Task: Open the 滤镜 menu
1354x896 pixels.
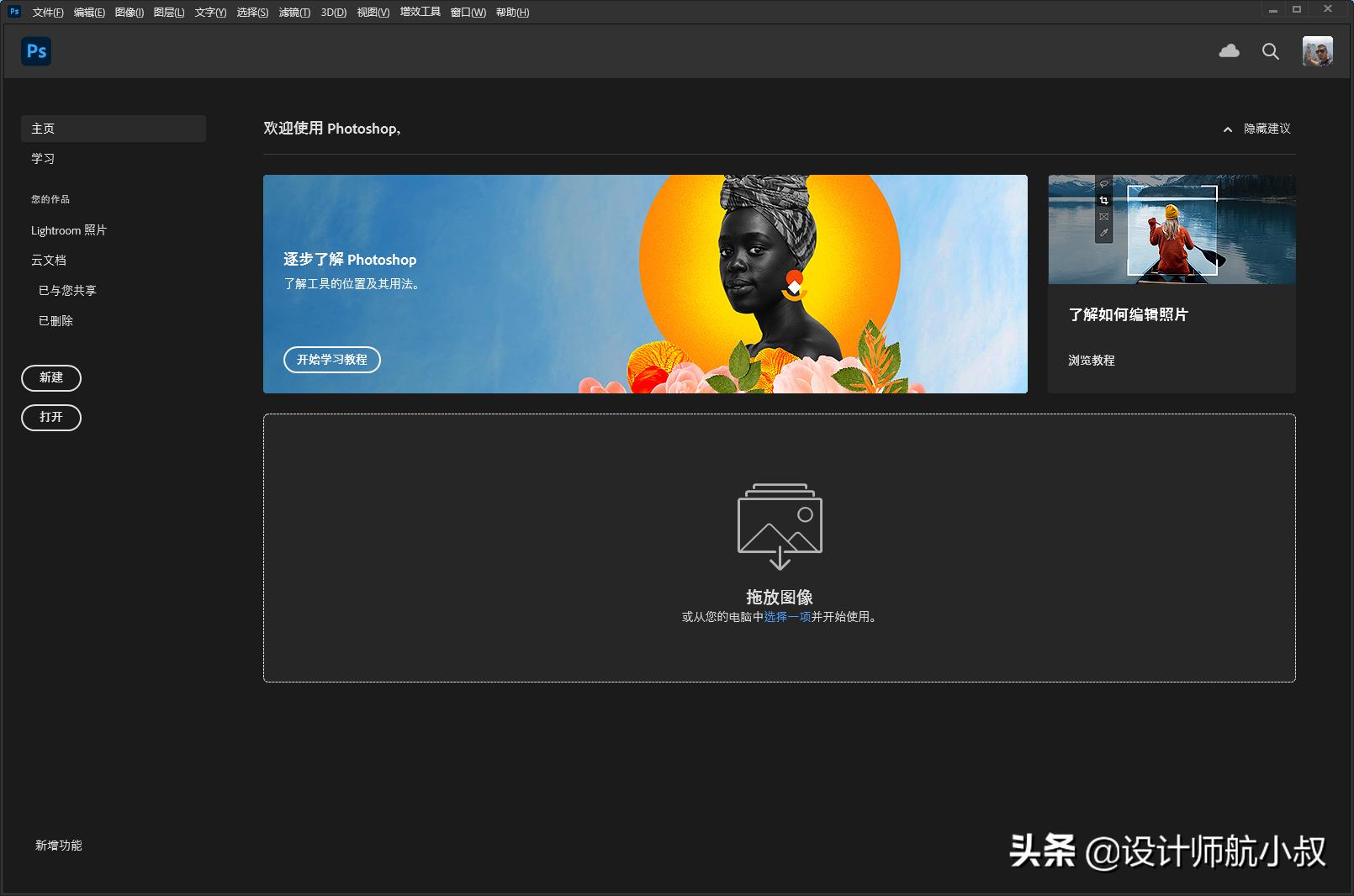Action: pyautogui.click(x=293, y=13)
